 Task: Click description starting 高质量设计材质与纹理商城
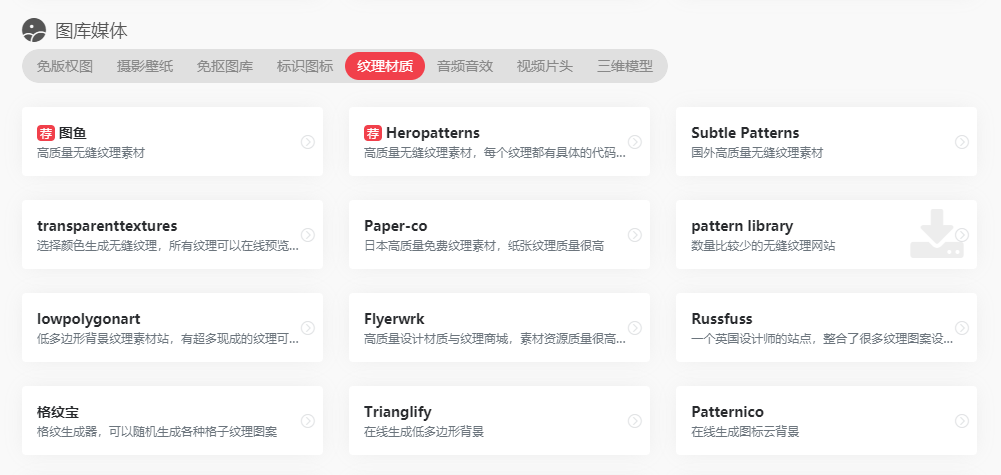pyautogui.click(x=495, y=339)
